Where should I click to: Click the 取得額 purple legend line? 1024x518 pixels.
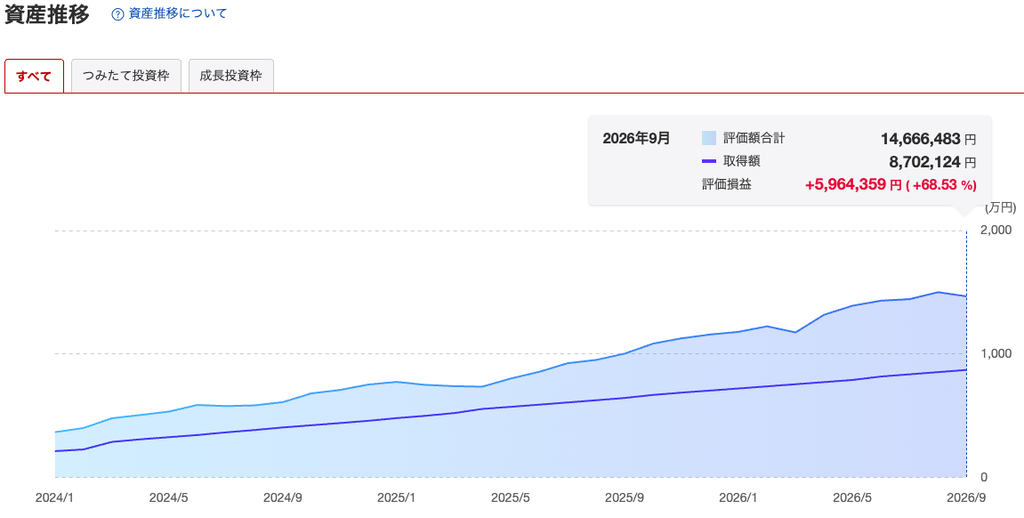[709, 161]
